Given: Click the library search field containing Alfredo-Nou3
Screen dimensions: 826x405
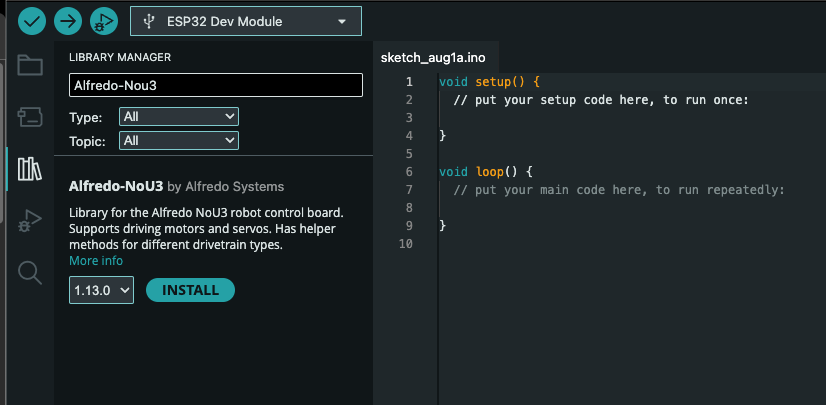Looking at the screenshot, I should point(216,85).
